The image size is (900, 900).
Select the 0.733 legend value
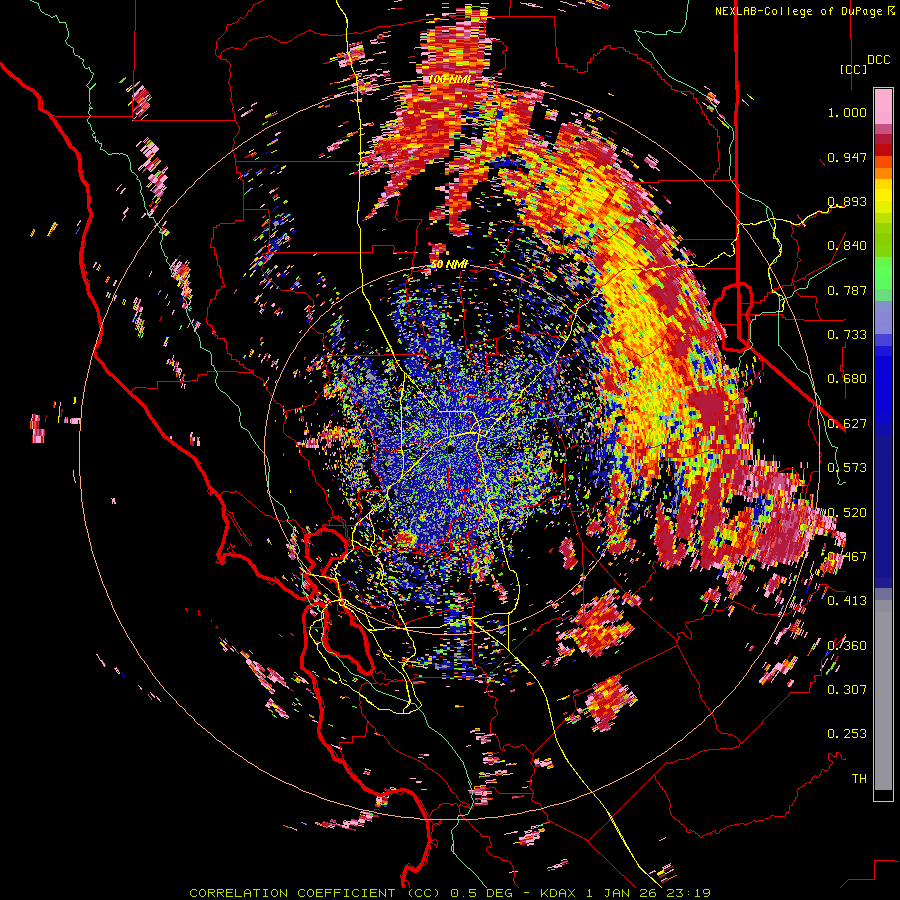(x=847, y=335)
